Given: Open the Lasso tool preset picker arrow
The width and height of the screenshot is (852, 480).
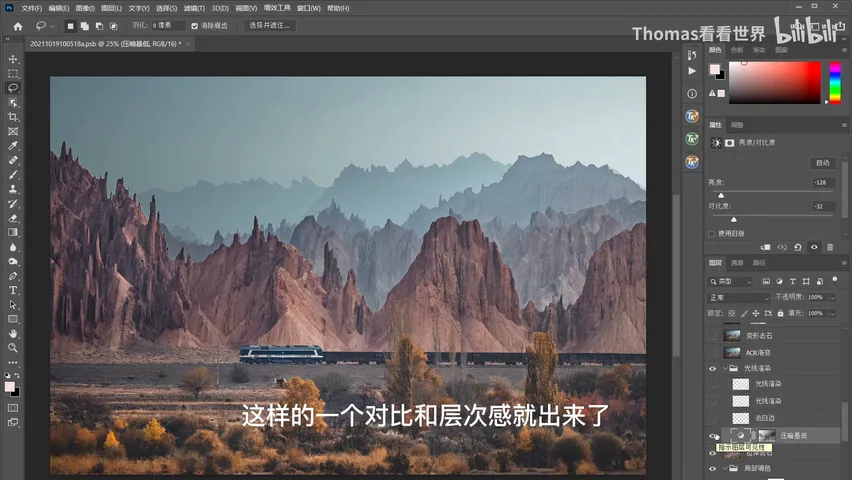Looking at the screenshot, I should coord(52,26).
